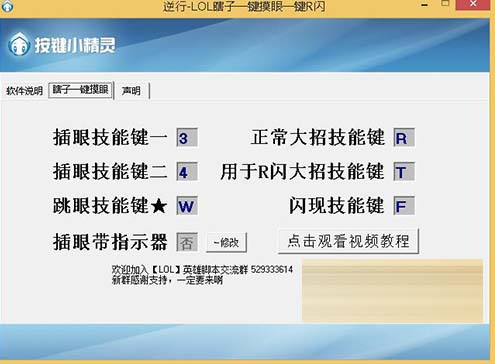Viewport: 495px width, 364px height.
Task: Click the 插眼带指示器 field showing 否
Action: tap(187, 242)
